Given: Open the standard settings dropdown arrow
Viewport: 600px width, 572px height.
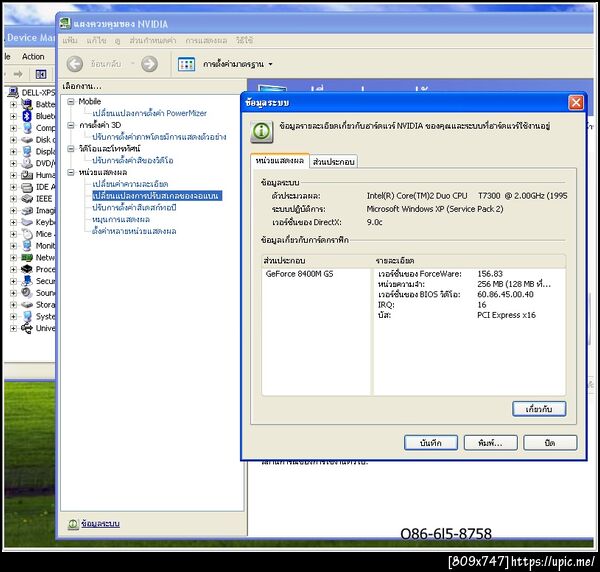Looking at the screenshot, I should (271, 64).
